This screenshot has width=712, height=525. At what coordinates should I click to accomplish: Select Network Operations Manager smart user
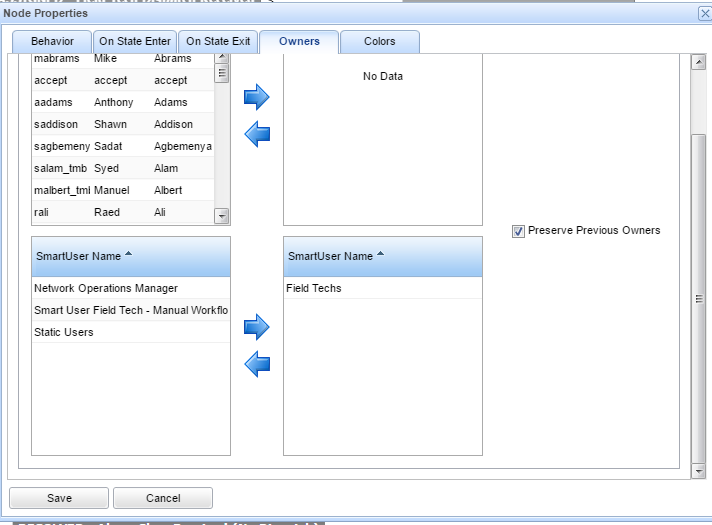click(106, 288)
